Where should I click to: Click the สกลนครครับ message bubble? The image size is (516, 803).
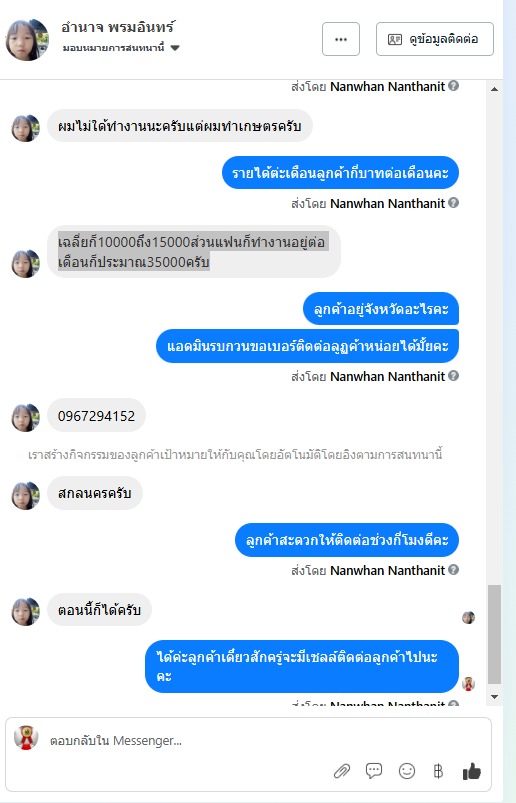click(x=95, y=493)
